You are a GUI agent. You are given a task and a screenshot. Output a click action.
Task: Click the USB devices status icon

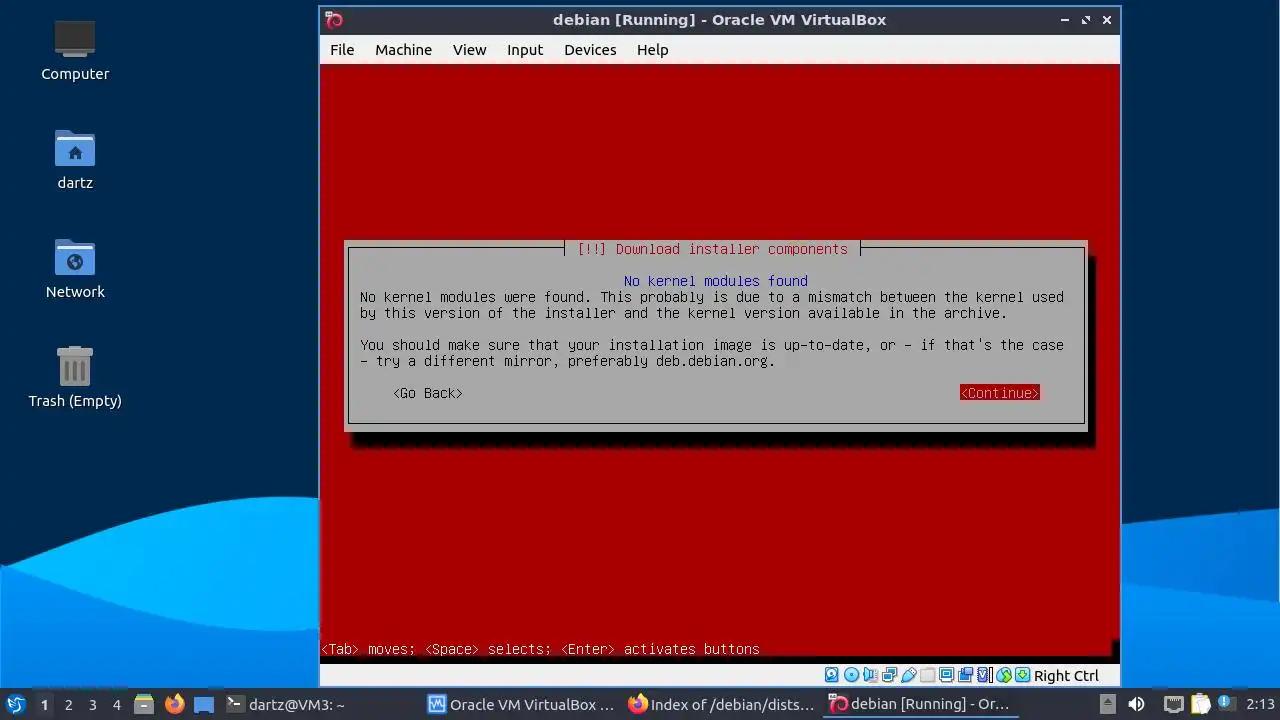[909, 675]
